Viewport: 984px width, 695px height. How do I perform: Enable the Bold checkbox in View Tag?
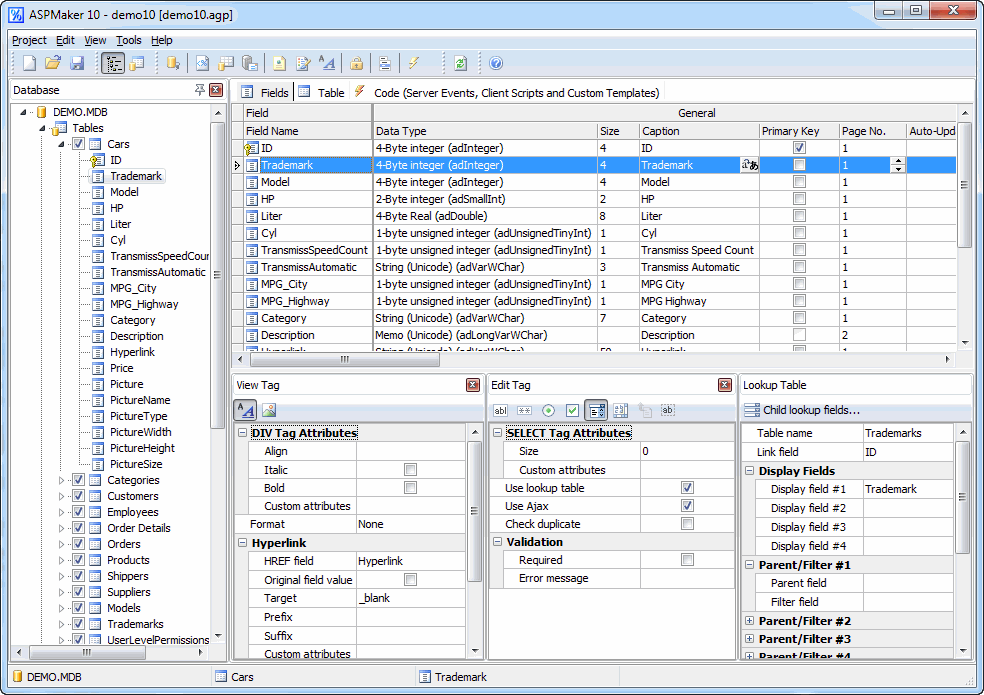[x=410, y=488]
